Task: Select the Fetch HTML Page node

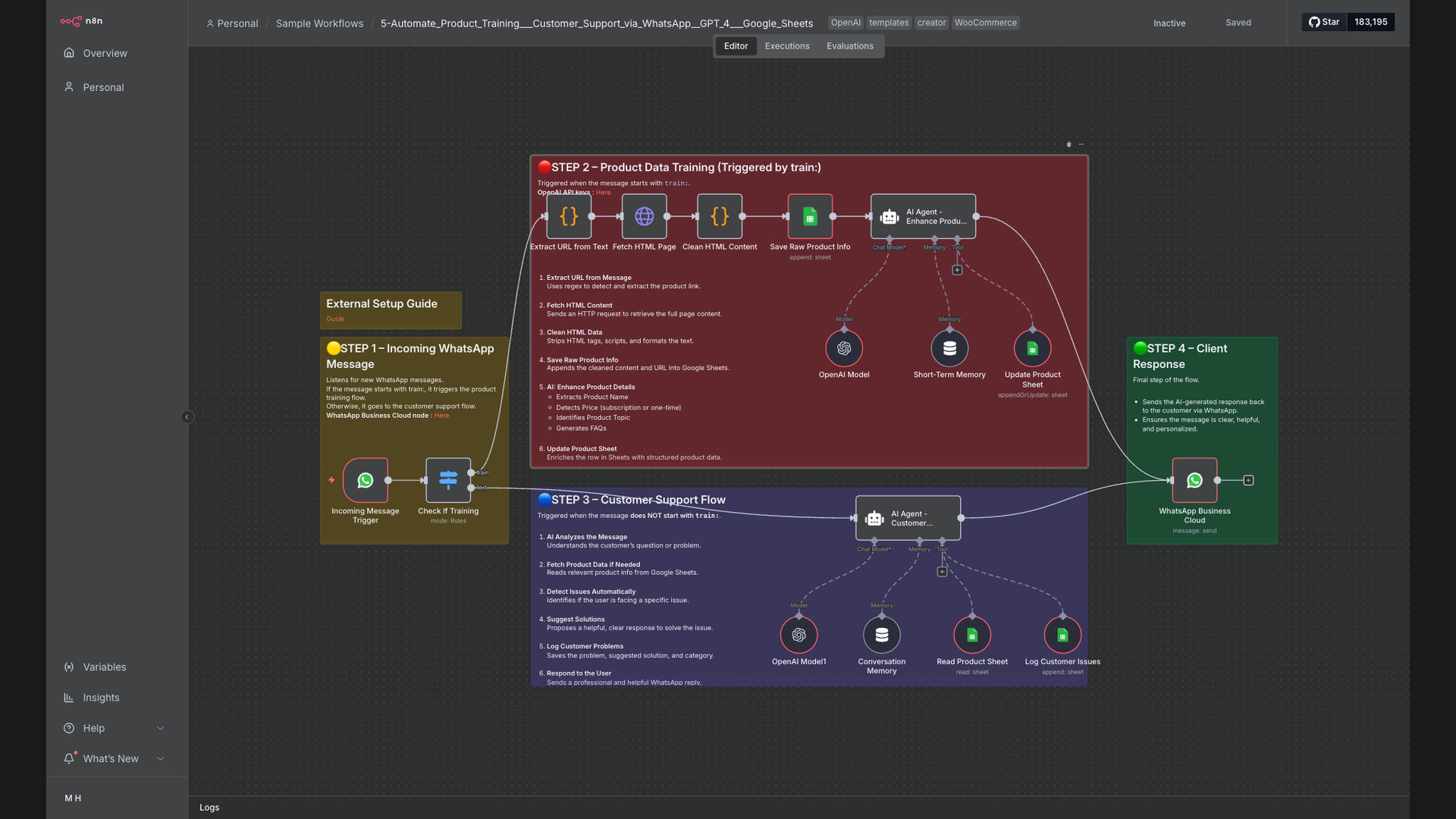Action: coord(645,216)
